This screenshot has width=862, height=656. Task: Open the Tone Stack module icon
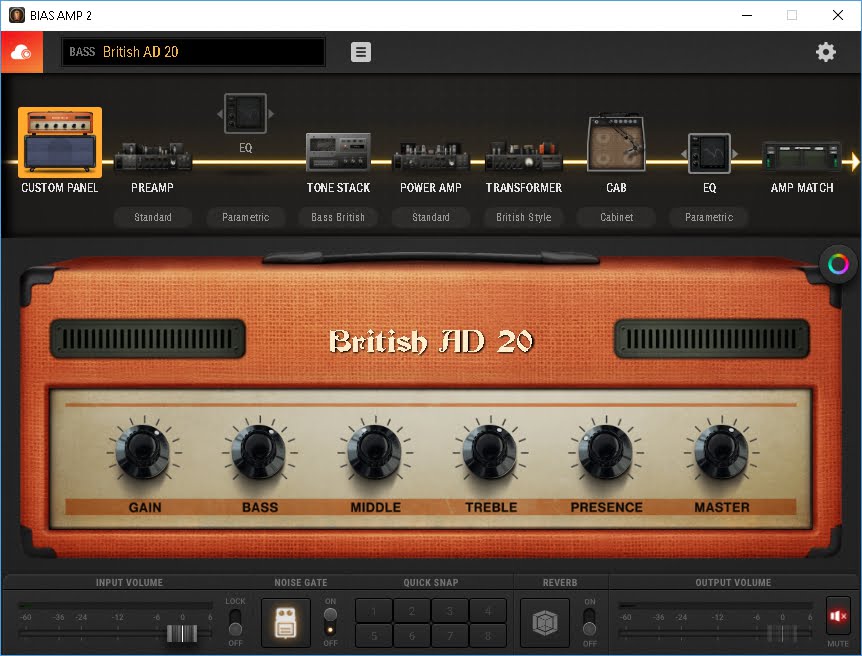point(338,152)
